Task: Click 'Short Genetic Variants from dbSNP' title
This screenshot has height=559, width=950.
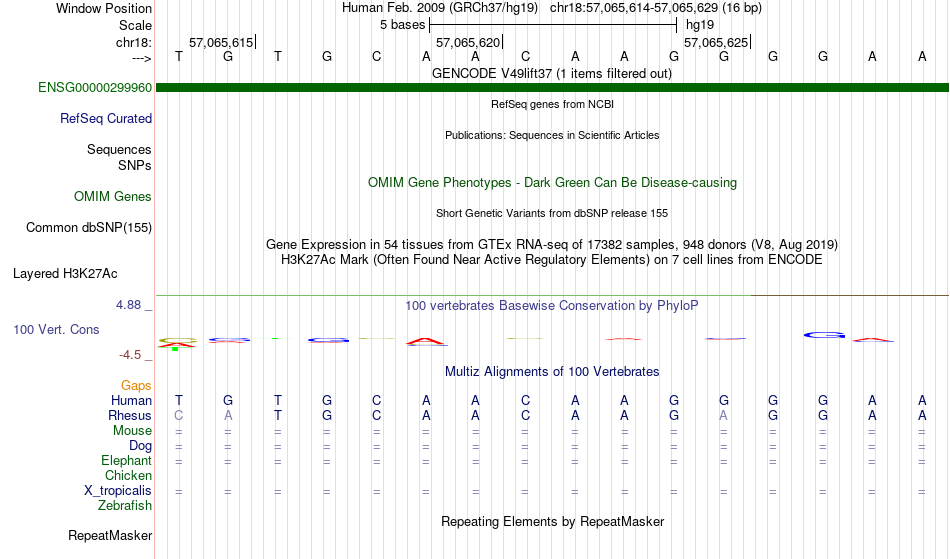Action: [x=552, y=213]
